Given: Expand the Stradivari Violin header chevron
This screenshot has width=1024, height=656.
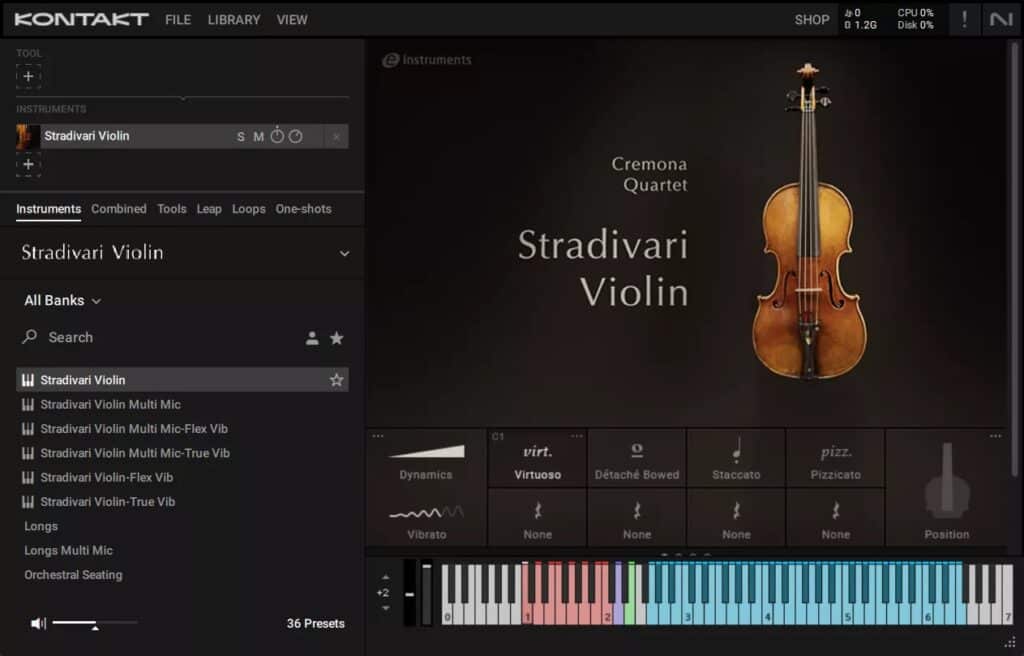Looking at the screenshot, I should click(343, 253).
